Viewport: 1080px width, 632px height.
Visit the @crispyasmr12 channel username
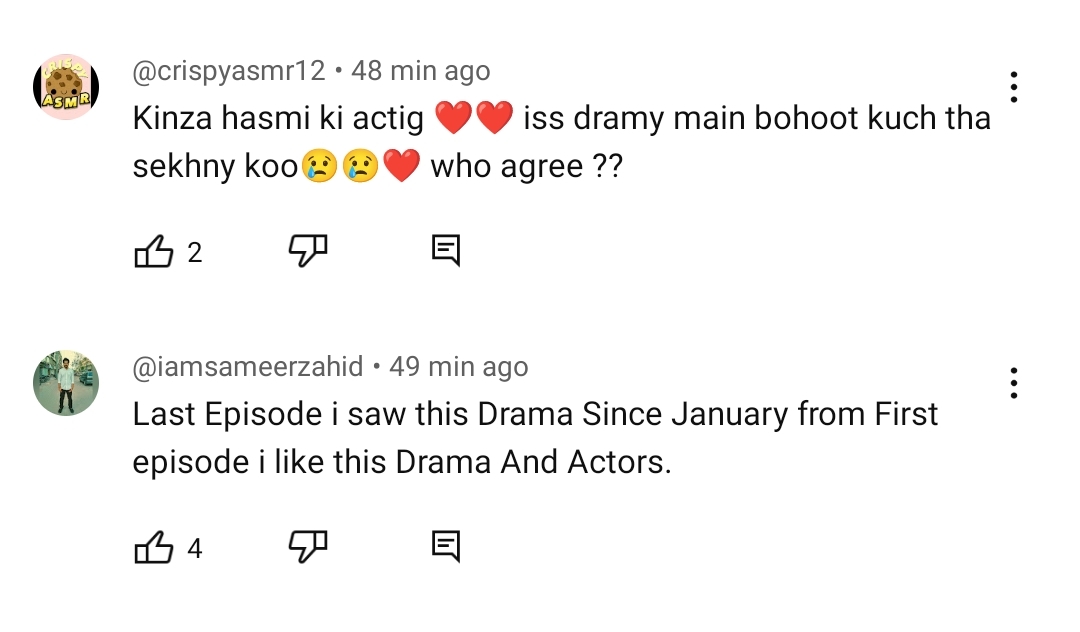[x=229, y=72]
